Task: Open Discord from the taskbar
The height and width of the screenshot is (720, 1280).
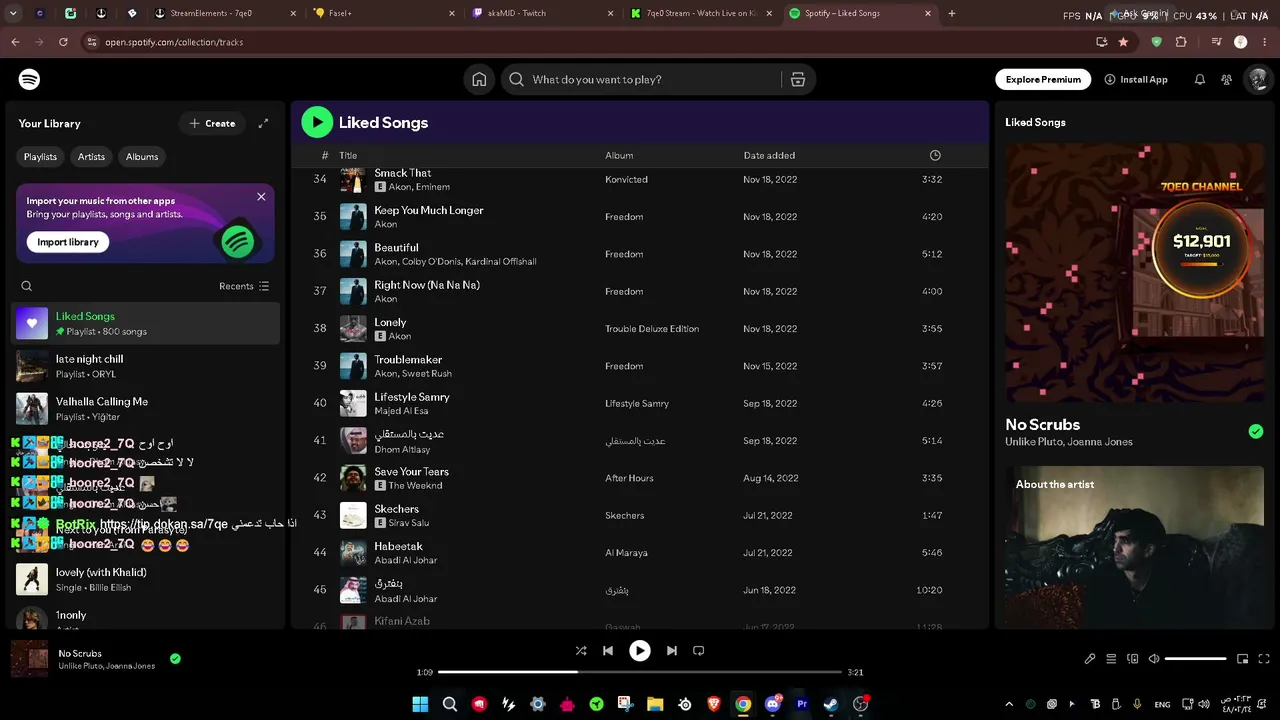Action: coord(772,704)
